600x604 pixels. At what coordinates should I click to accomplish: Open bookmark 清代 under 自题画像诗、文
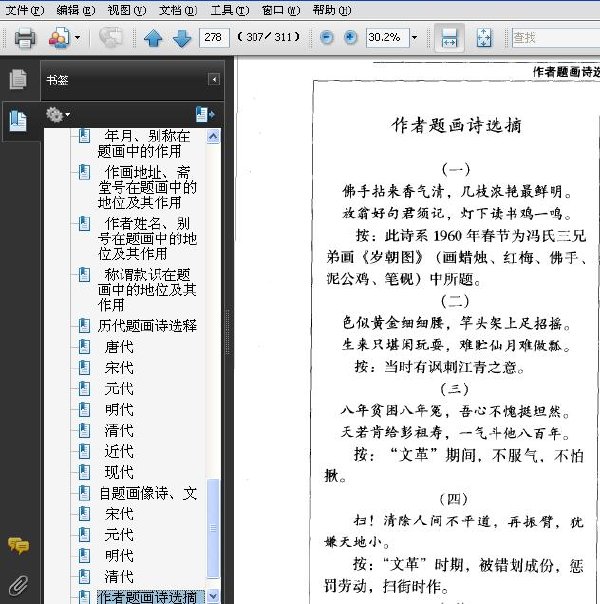click(x=119, y=577)
